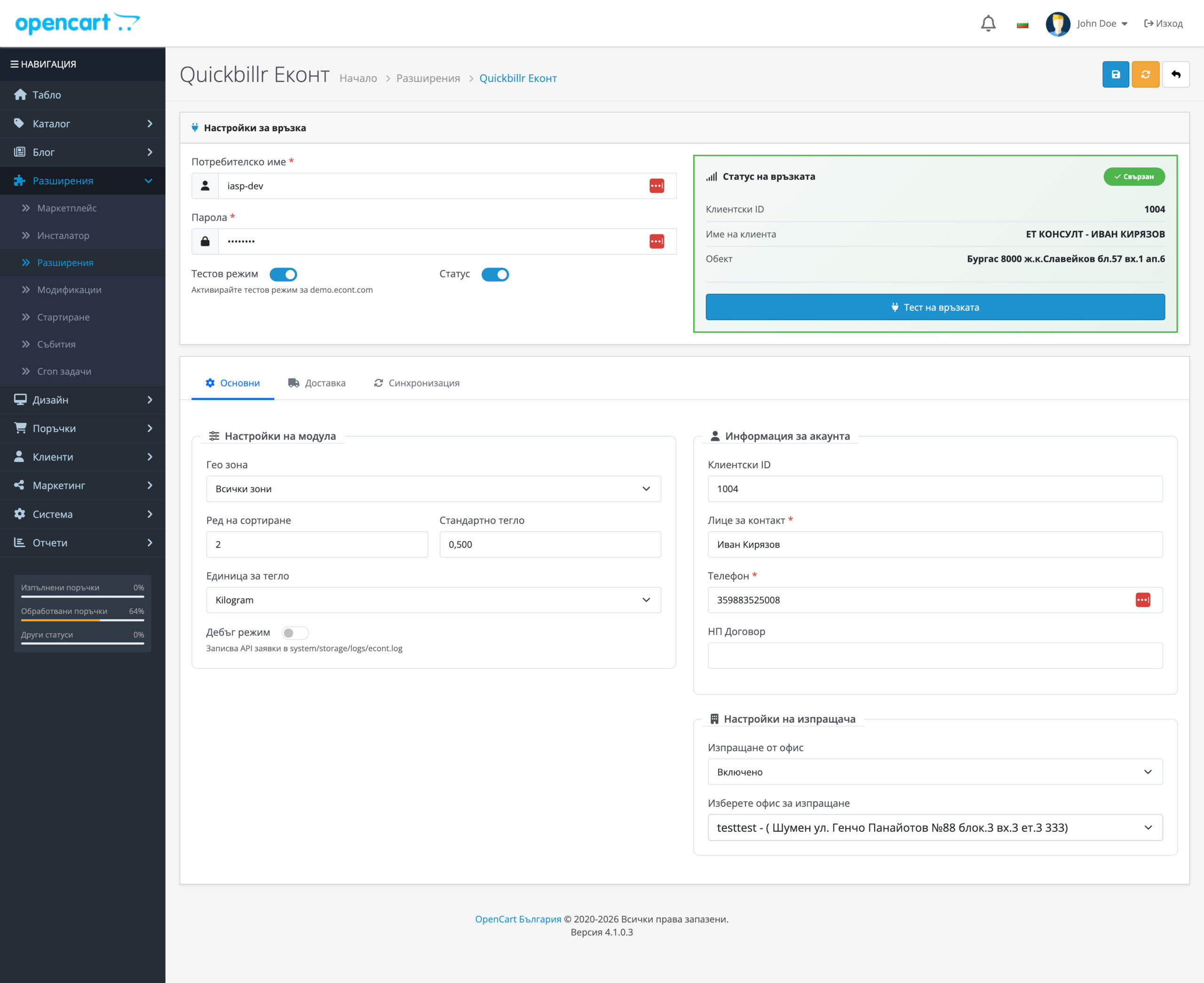Click the orange refresh icon button
Screen dimensions: 1204x983
(1145, 74)
